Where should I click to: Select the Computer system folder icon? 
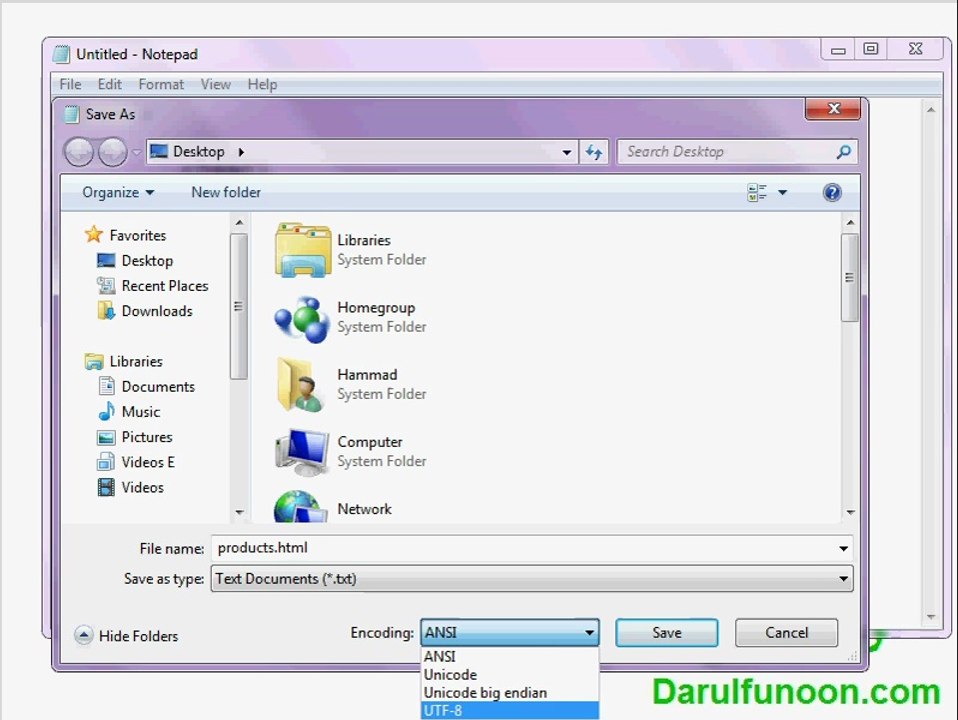[302, 452]
